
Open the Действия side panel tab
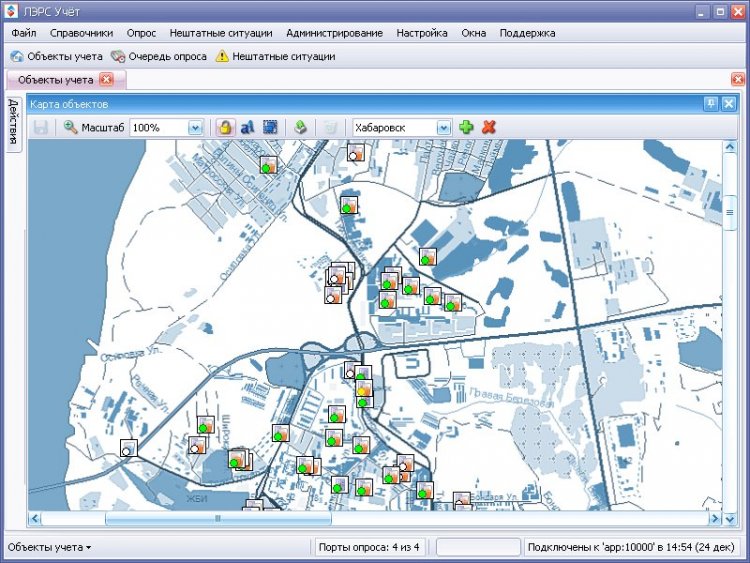[x=13, y=122]
